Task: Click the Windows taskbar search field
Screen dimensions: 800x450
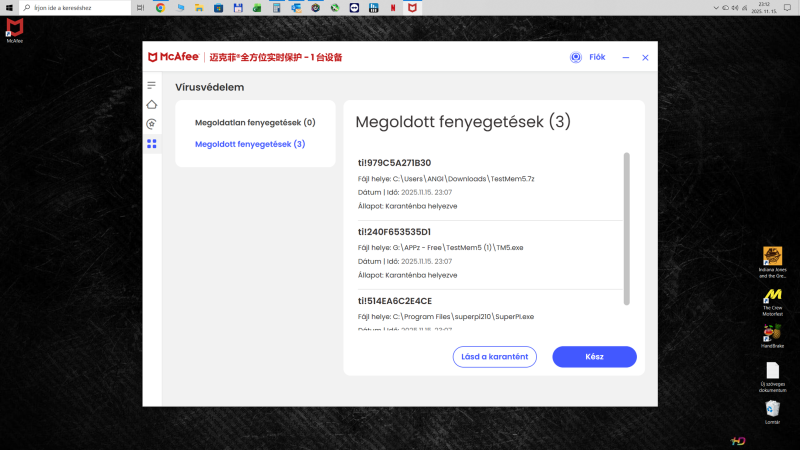Action: click(75, 8)
